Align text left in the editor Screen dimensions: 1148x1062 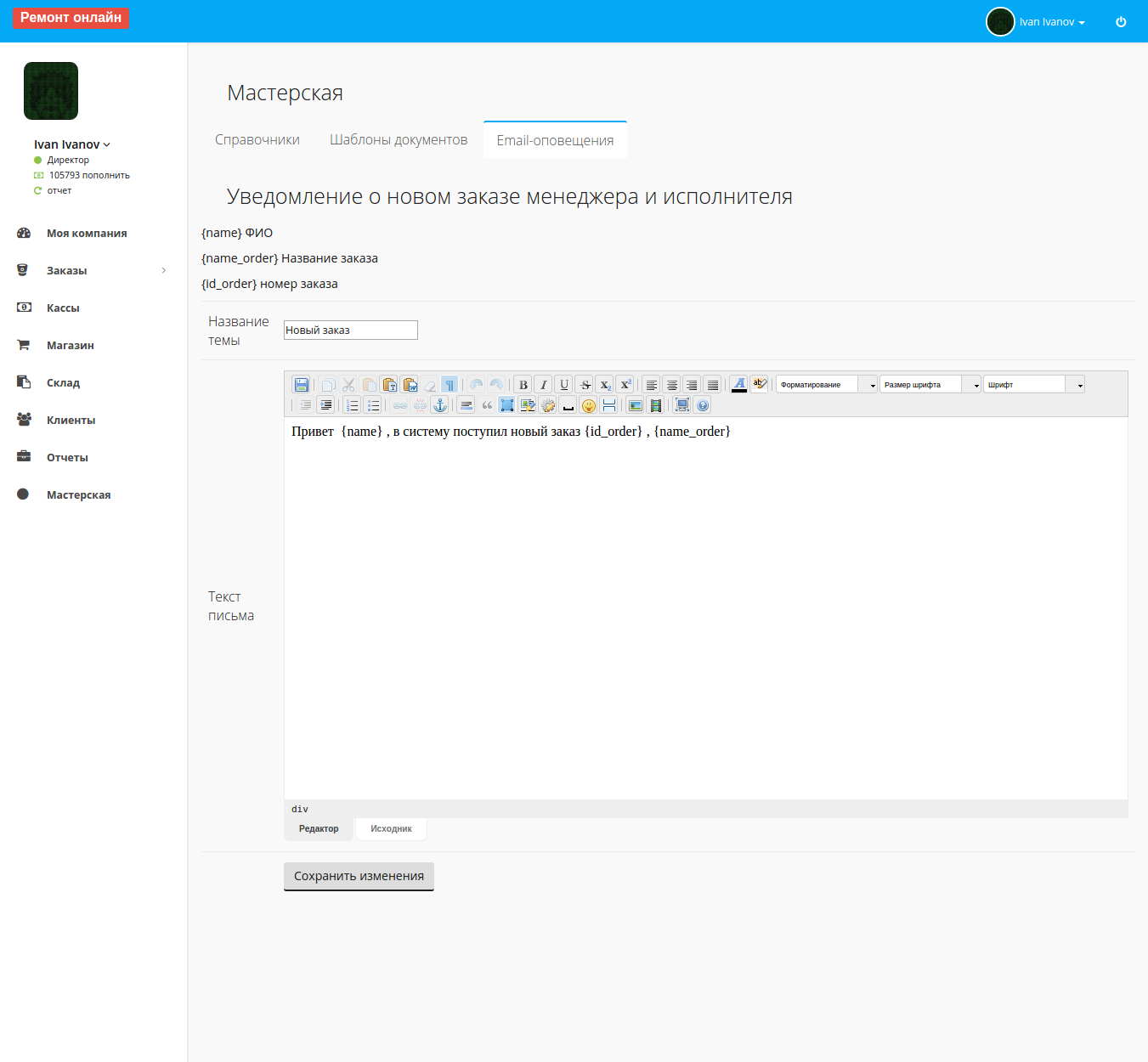coord(652,385)
